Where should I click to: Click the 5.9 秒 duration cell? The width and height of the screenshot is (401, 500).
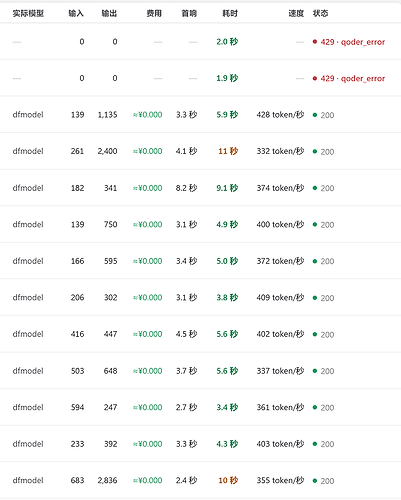tap(227, 115)
